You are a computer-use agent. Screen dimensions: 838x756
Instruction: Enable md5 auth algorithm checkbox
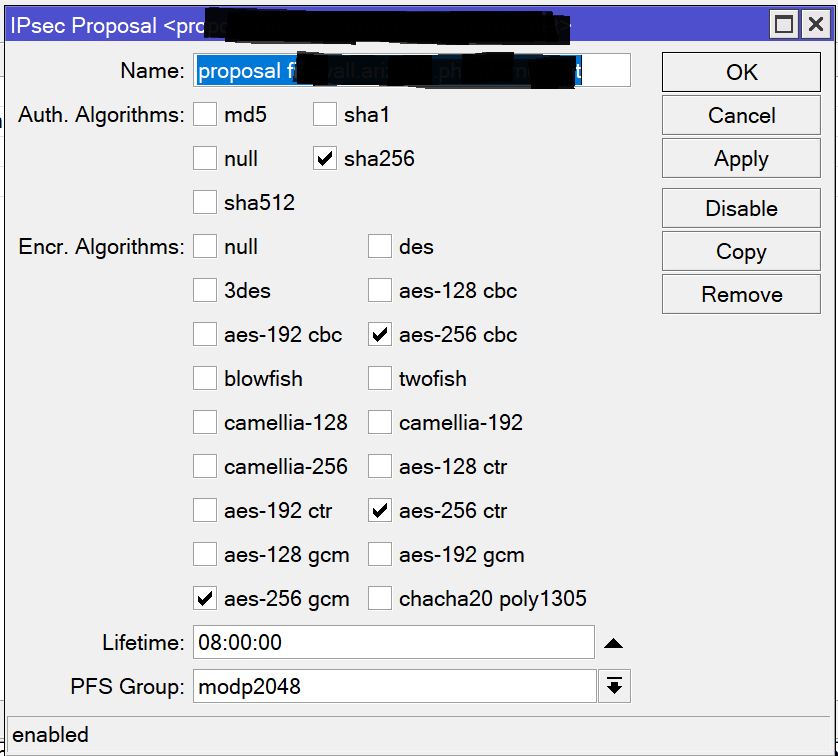pos(205,114)
